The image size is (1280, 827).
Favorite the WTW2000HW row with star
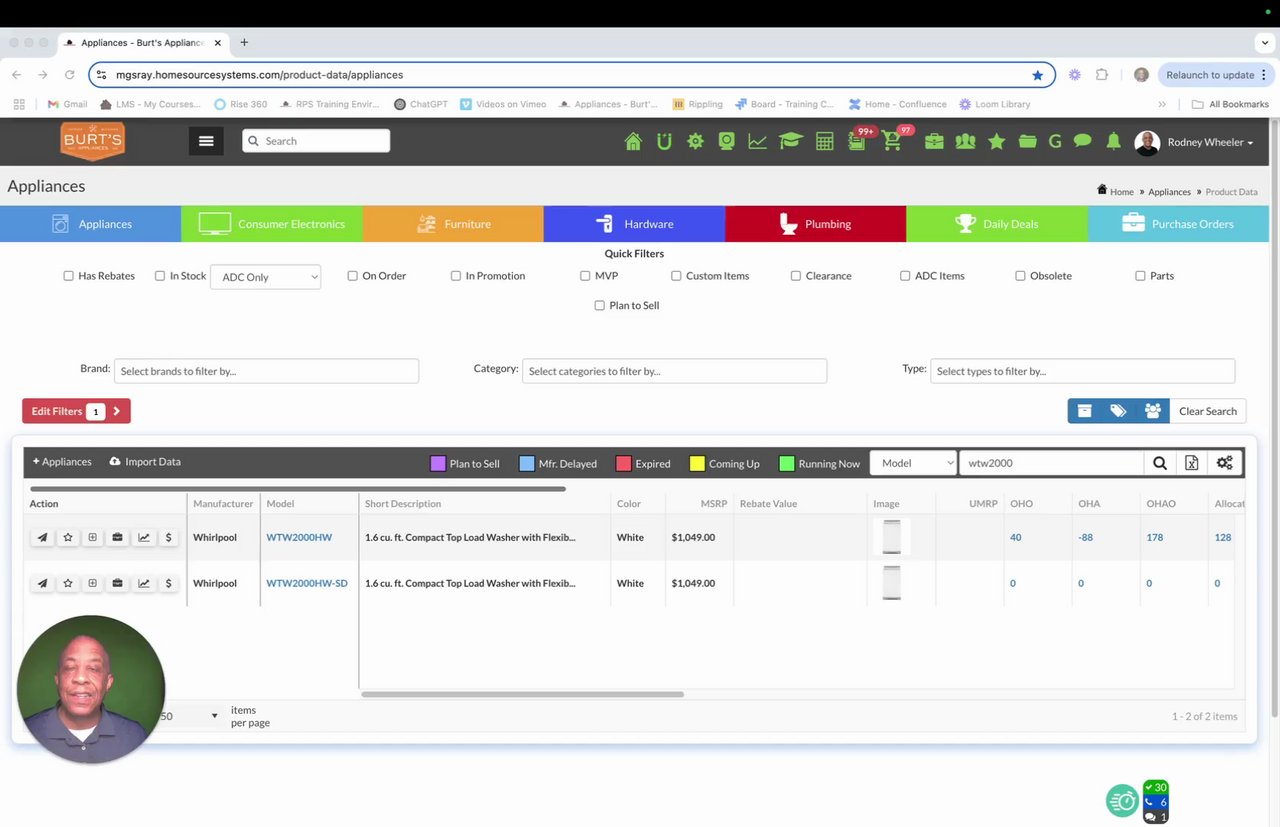point(68,537)
